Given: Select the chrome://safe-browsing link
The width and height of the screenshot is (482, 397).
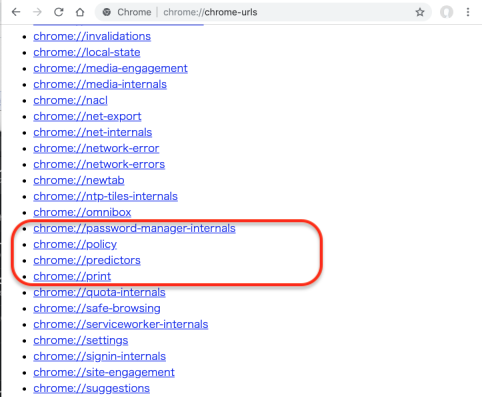Looking at the screenshot, I should 97,308.
